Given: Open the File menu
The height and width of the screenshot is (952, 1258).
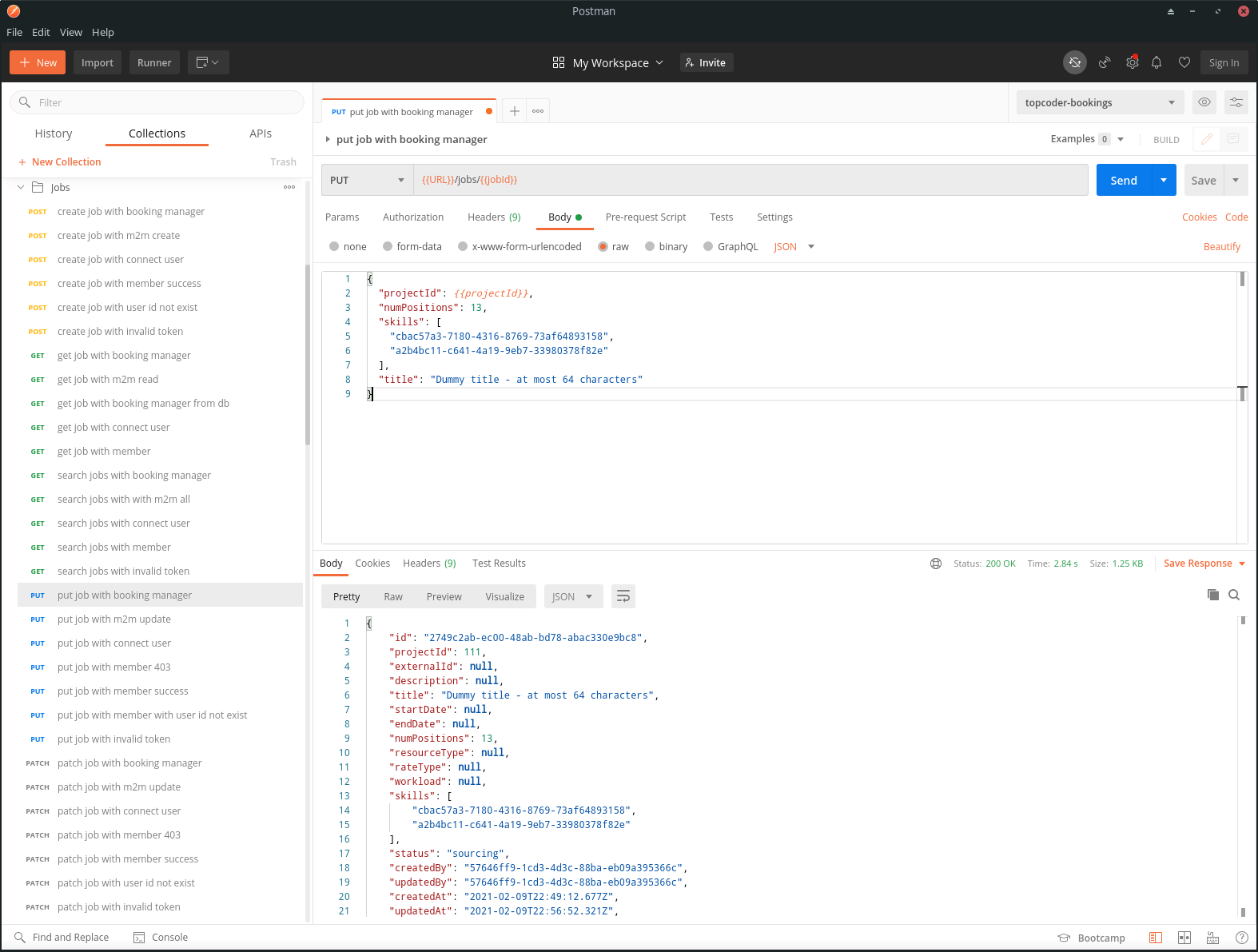Looking at the screenshot, I should pos(14,32).
